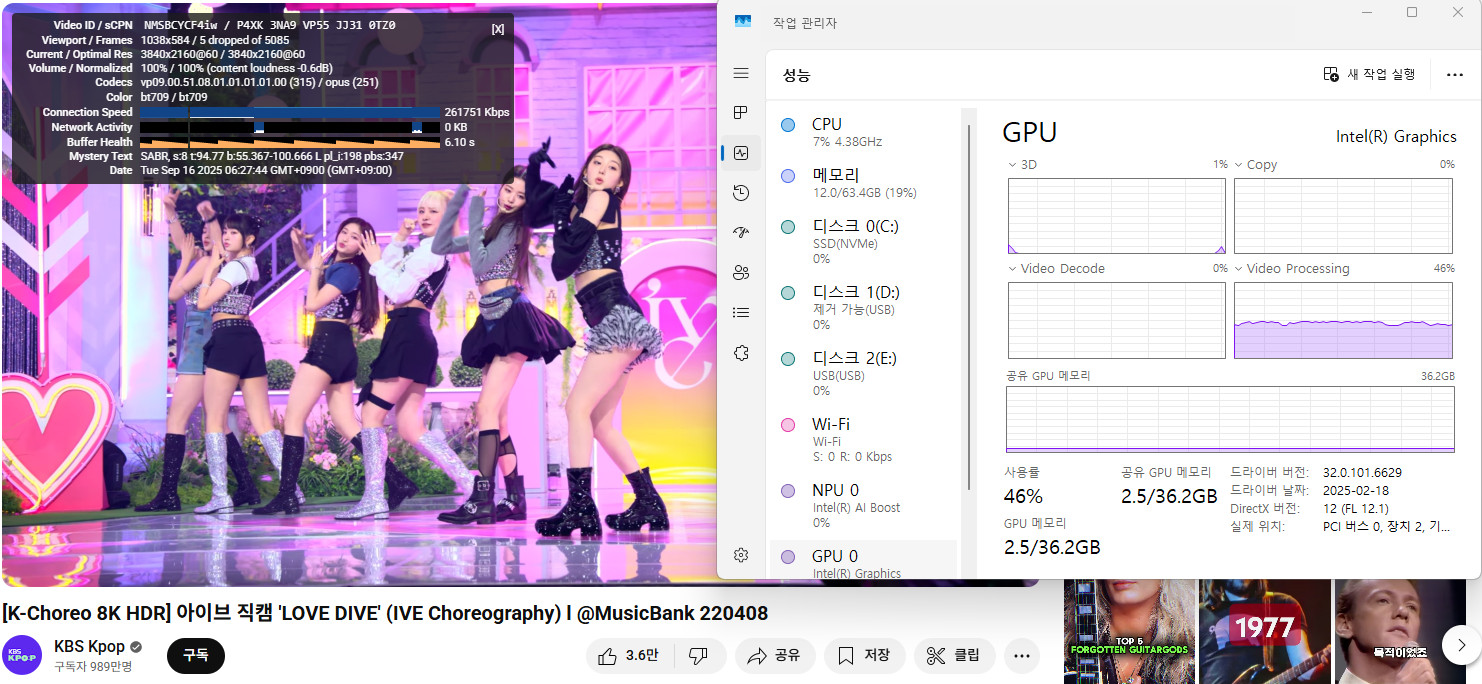The width and height of the screenshot is (1482, 684).
Task: Open the KBS Kpop channel name link
Action: click(x=89, y=647)
